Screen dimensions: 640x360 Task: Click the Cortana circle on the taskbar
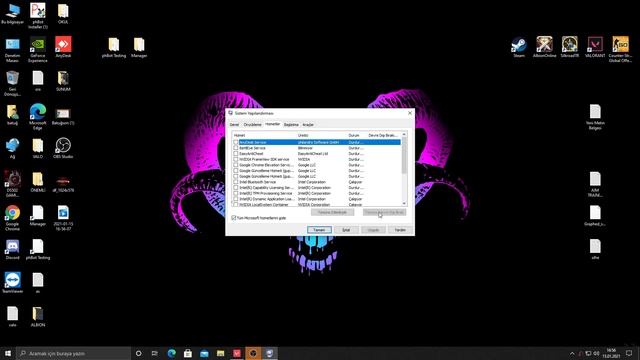138,353
